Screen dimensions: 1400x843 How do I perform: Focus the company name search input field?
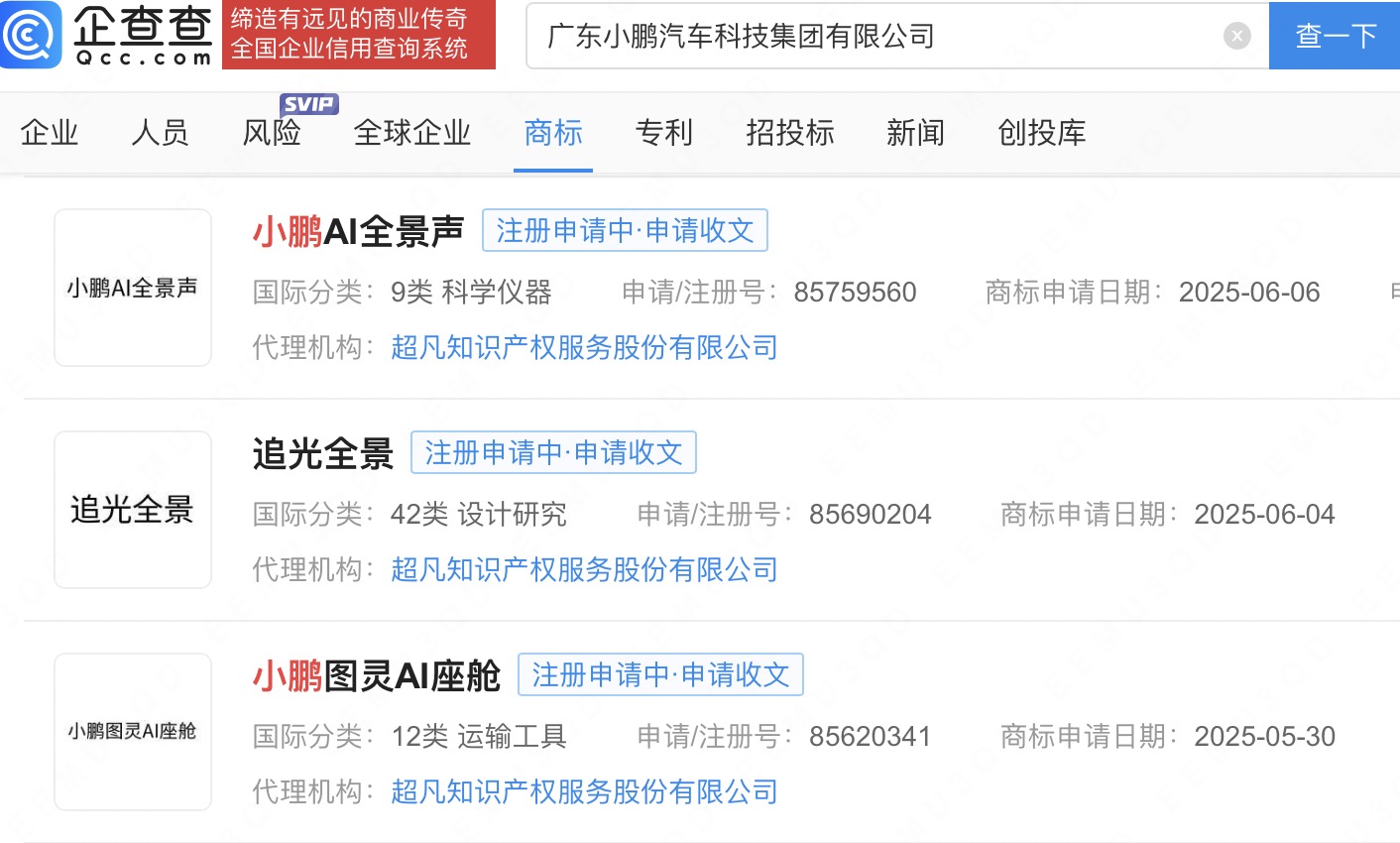(x=897, y=36)
